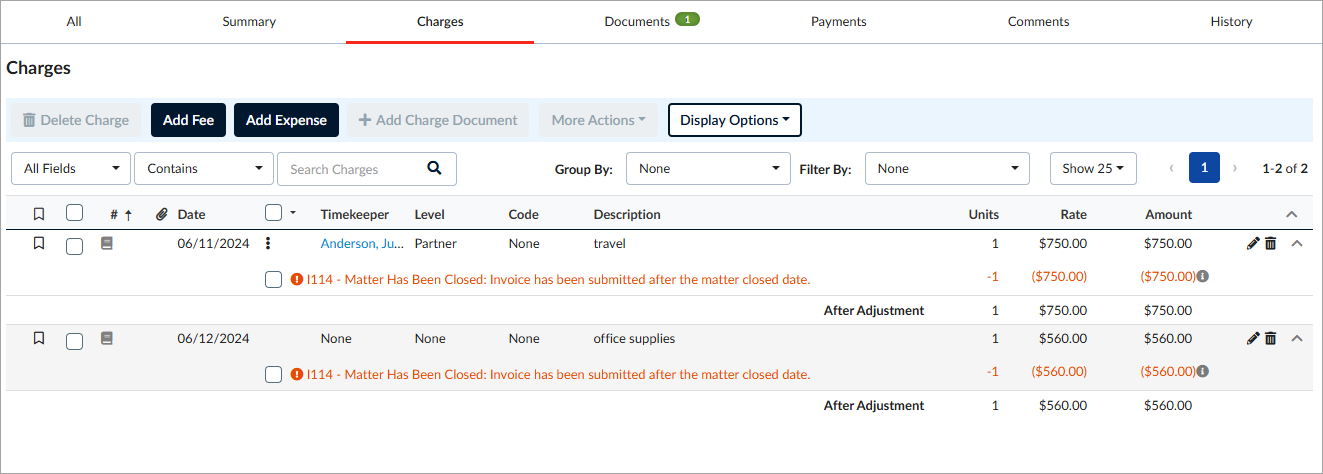Sort by the Amount column header
The image size is (1323, 474).
(x=1169, y=214)
